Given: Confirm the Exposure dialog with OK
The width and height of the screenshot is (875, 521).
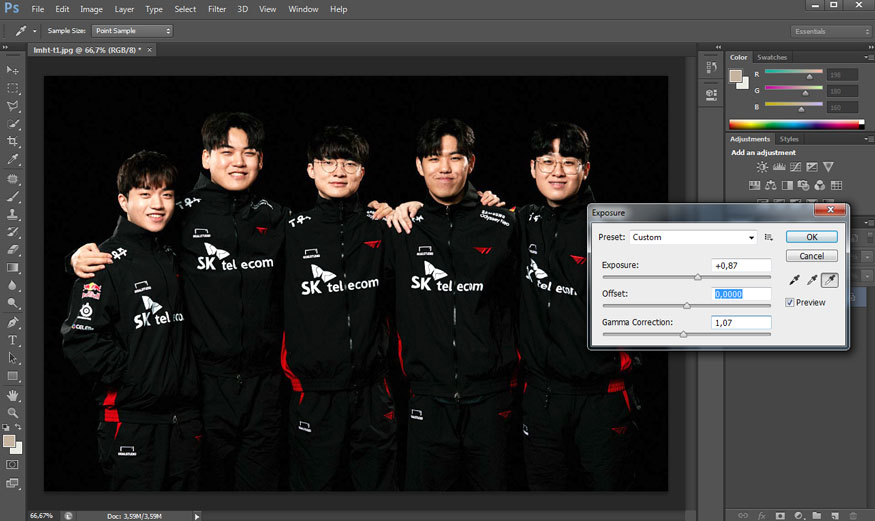Looking at the screenshot, I should 811,237.
